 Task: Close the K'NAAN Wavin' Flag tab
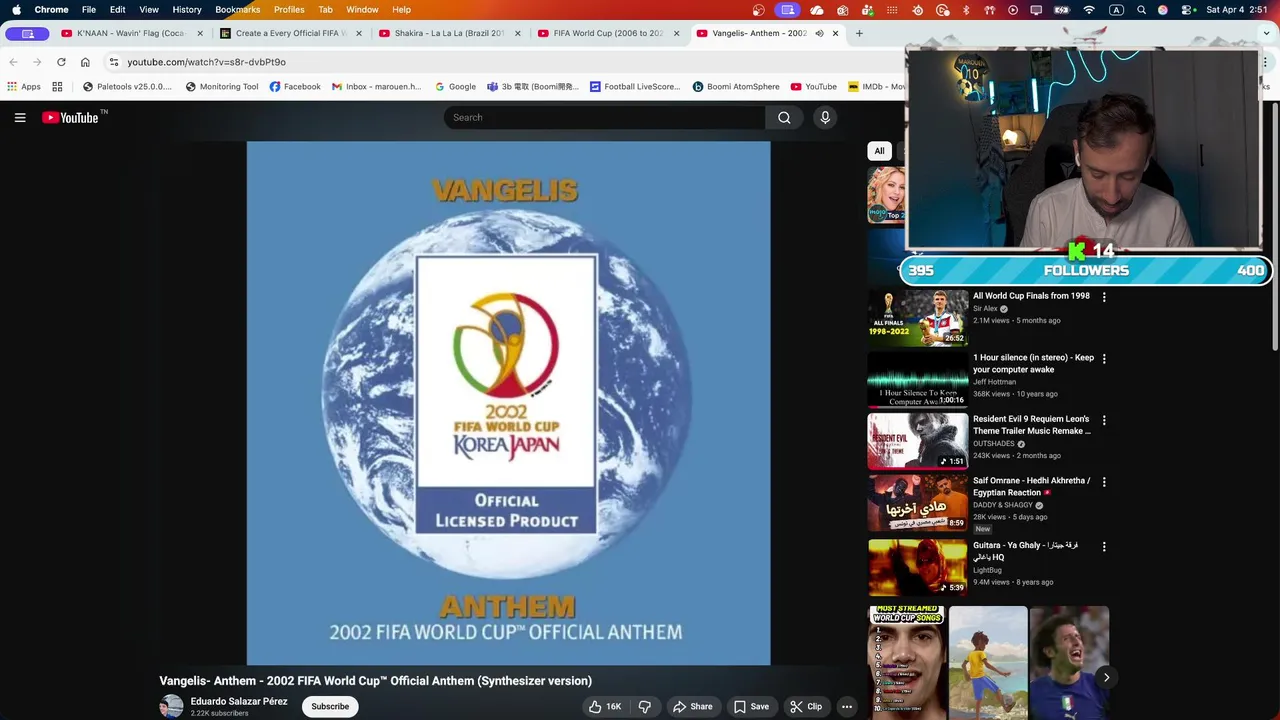click(x=200, y=33)
